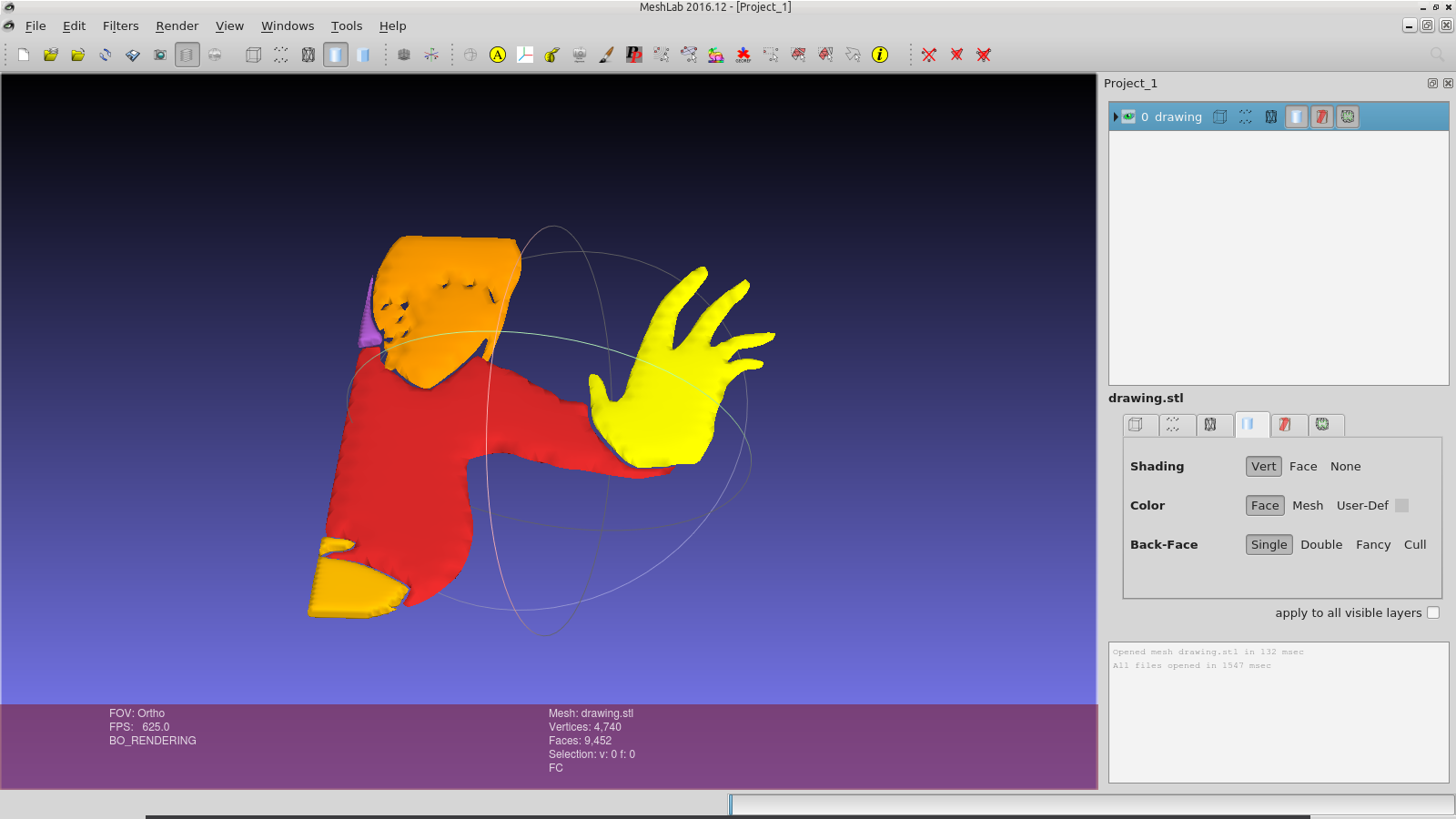
Task: Switch to the Points tab under drawing.stl
Action: (x=1173, y=425)
